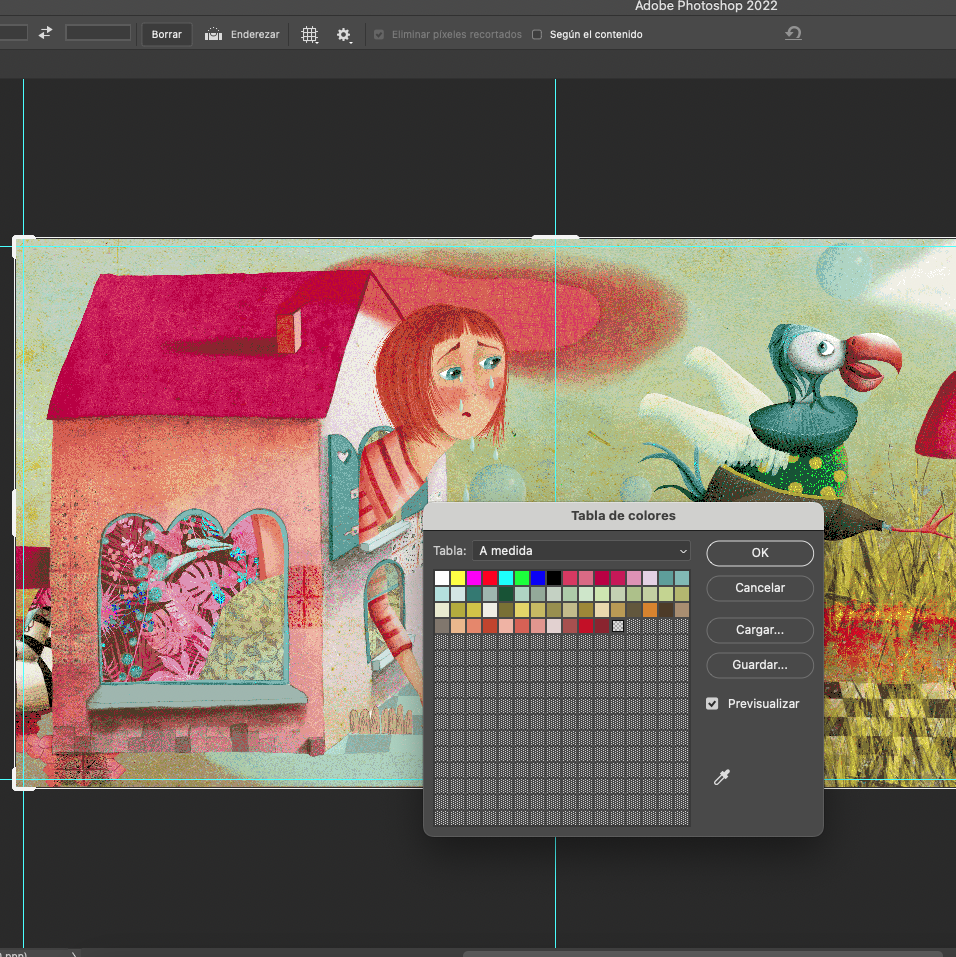Select the black swatch in the color table
The width and height of the screenshot is (956, 957).
pyautogui.click(x=554, y=578)
